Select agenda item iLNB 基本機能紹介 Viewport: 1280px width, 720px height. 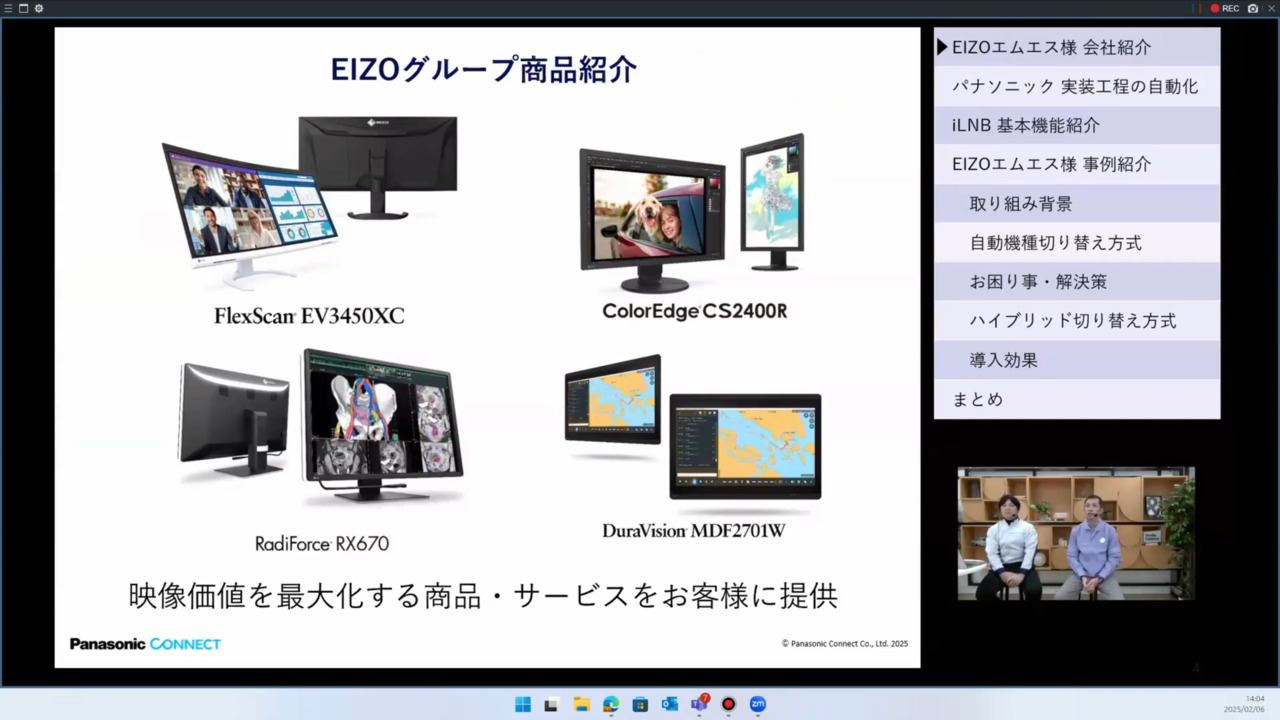tap(1077, 125)
